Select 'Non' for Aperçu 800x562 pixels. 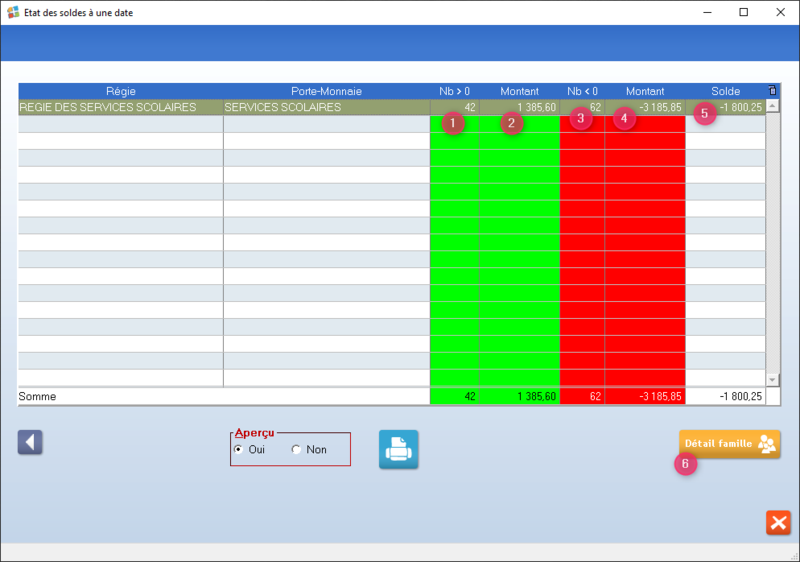tap(296, 450)
